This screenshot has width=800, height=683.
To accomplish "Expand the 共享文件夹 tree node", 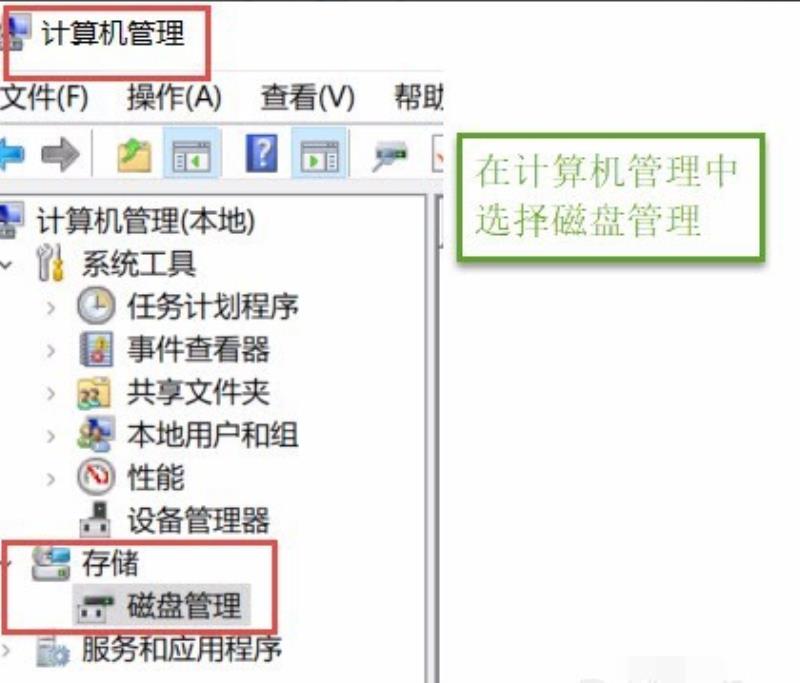I will [x=51, y=393].
